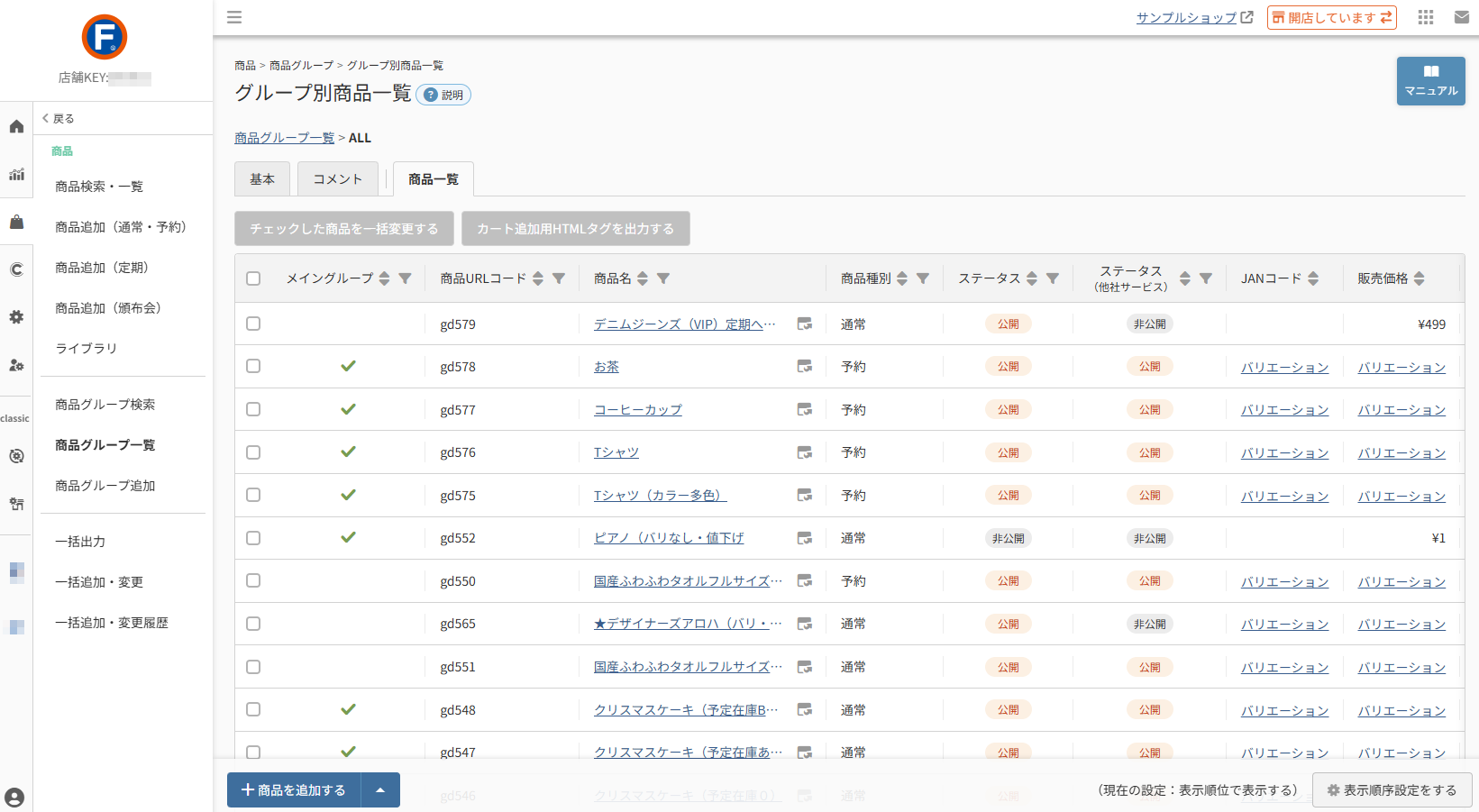Click the 商品を追加する button
1479x812 pixels.
(294, 790)
